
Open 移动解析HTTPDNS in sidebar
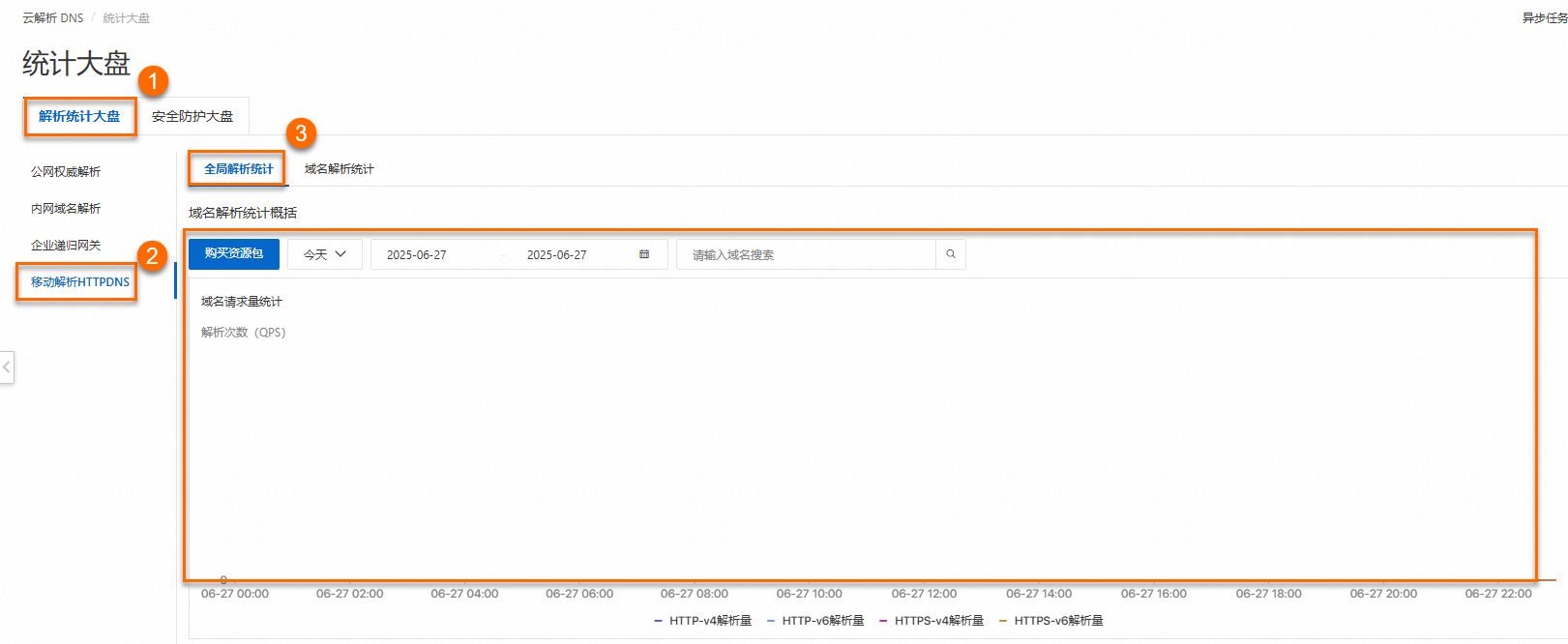point(80,281)
